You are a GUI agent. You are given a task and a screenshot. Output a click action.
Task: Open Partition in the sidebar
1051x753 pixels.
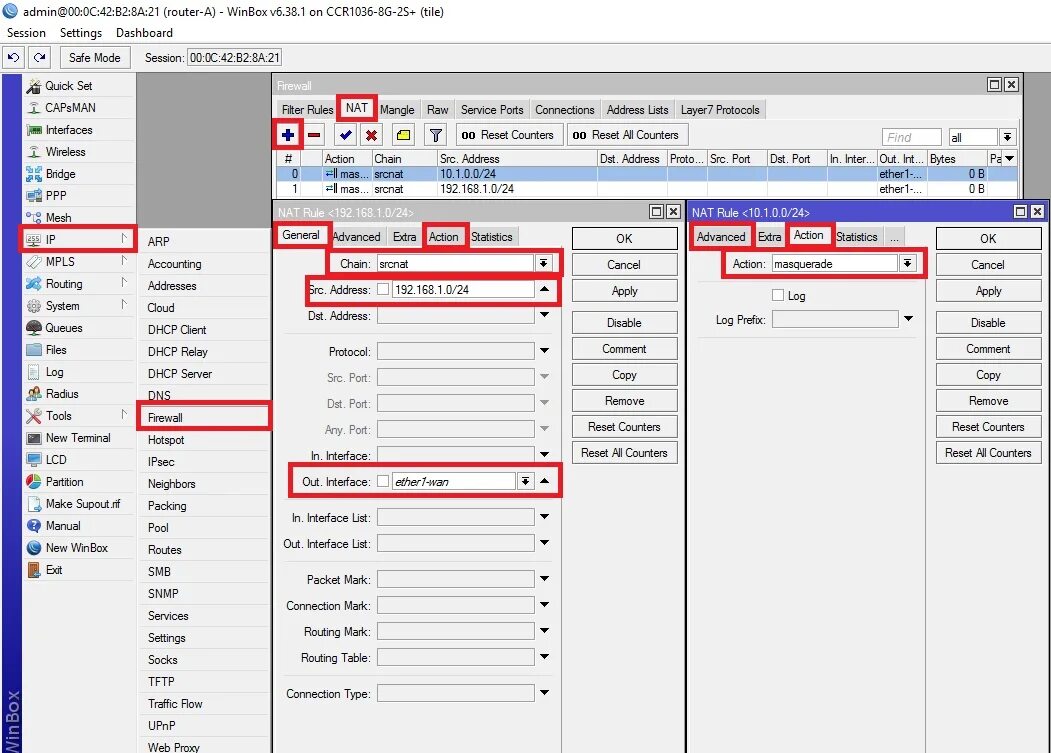tap(64, 482)
